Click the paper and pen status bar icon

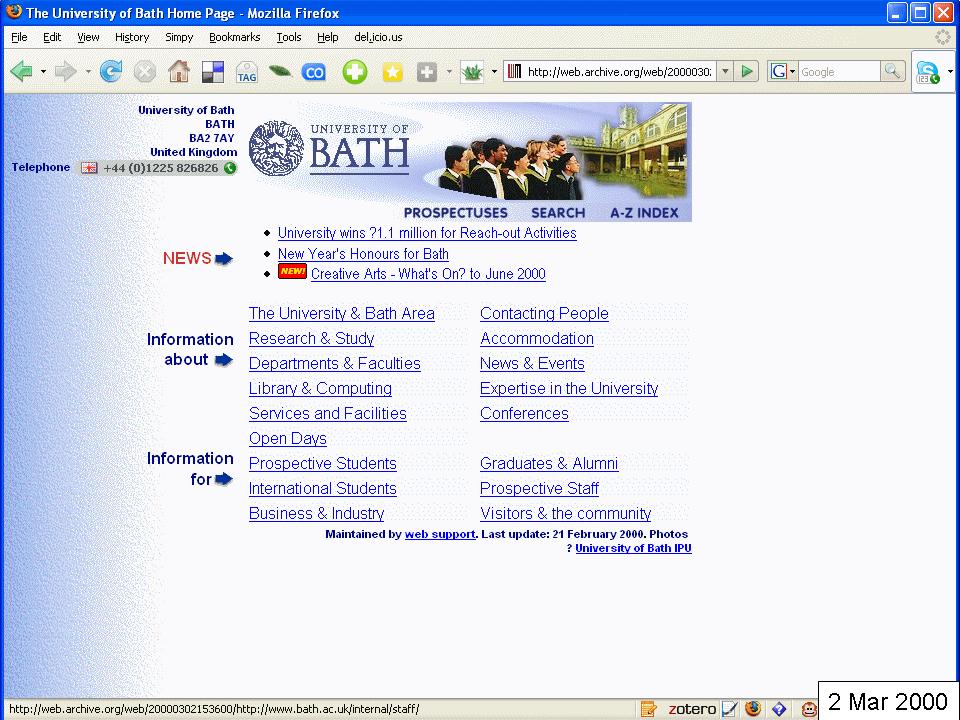point(729,709)
